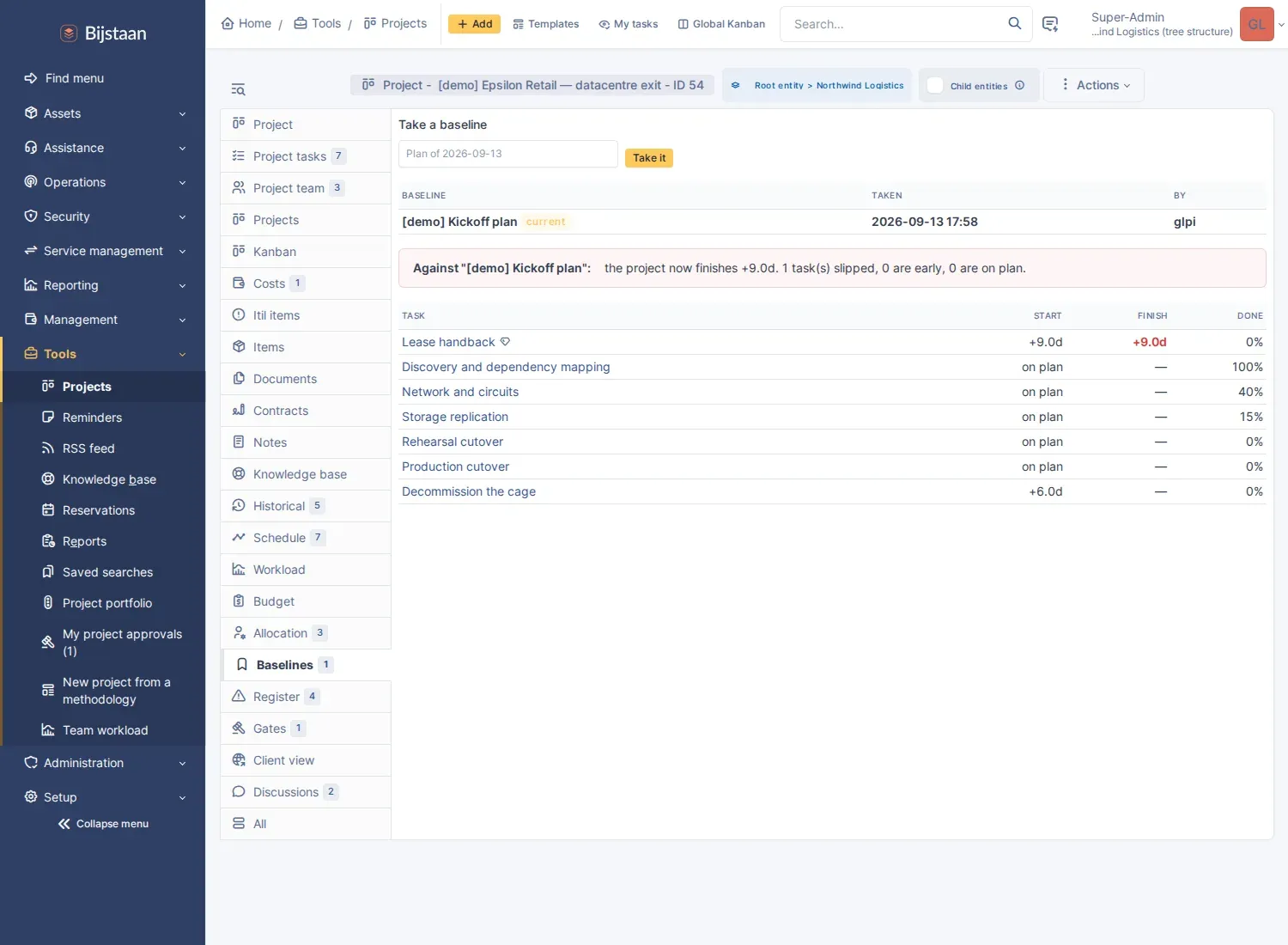Expand the Service management menu

(103, 251)
